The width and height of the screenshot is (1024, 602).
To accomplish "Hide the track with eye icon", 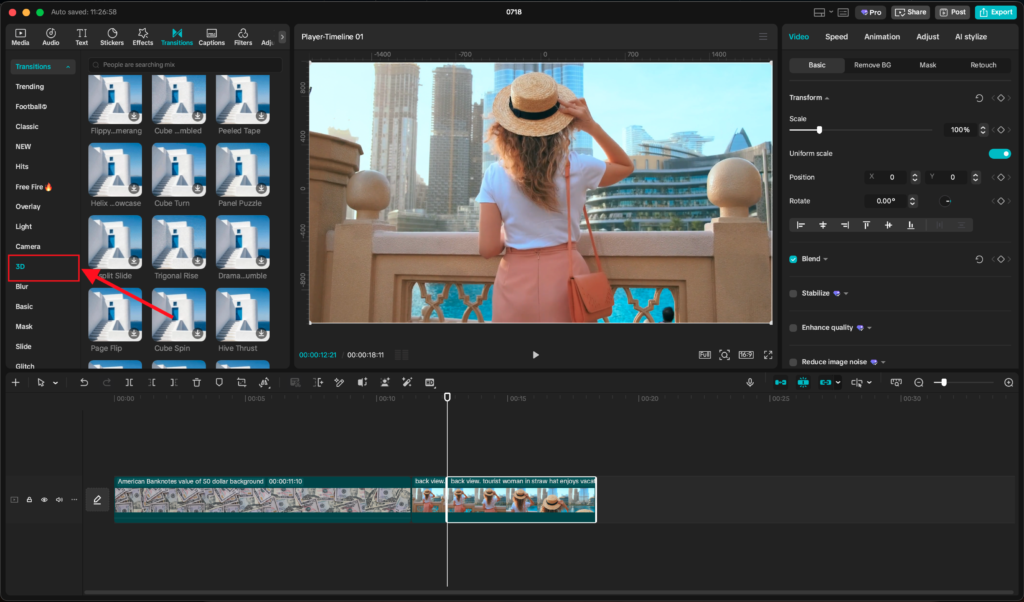I will (44, 500).
